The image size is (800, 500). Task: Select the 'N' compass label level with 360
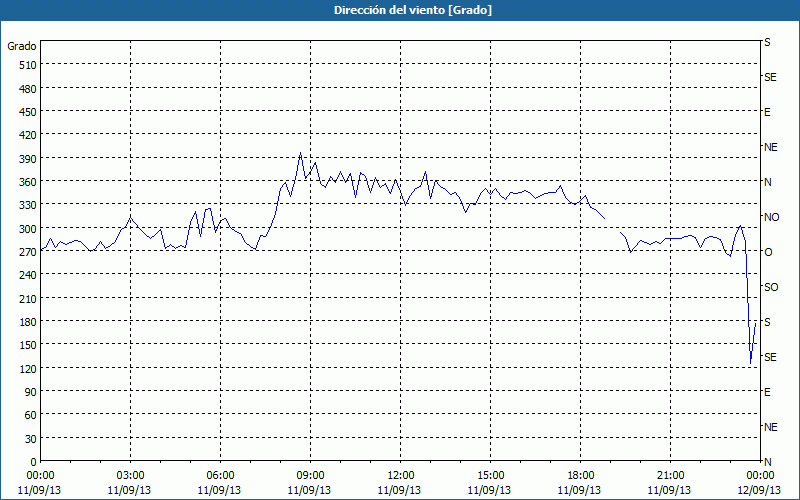coord(767,182)
